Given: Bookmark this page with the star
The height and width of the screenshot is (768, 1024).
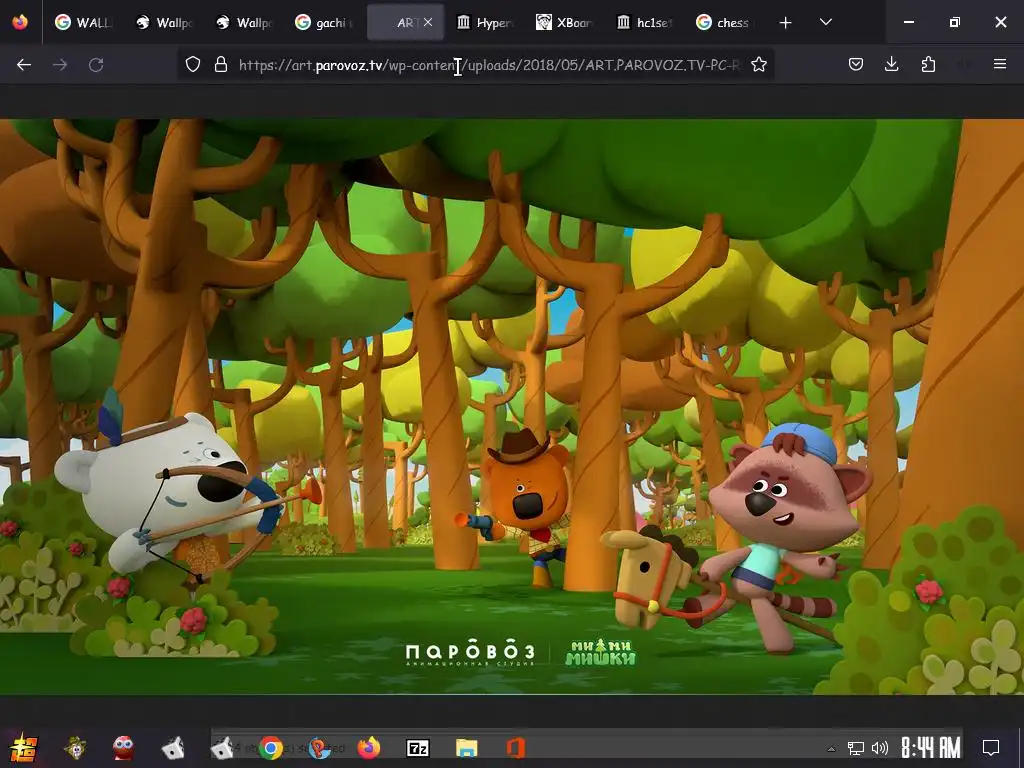Looking at the screenshot, I should pyautogui.click(x=759, y=65).
